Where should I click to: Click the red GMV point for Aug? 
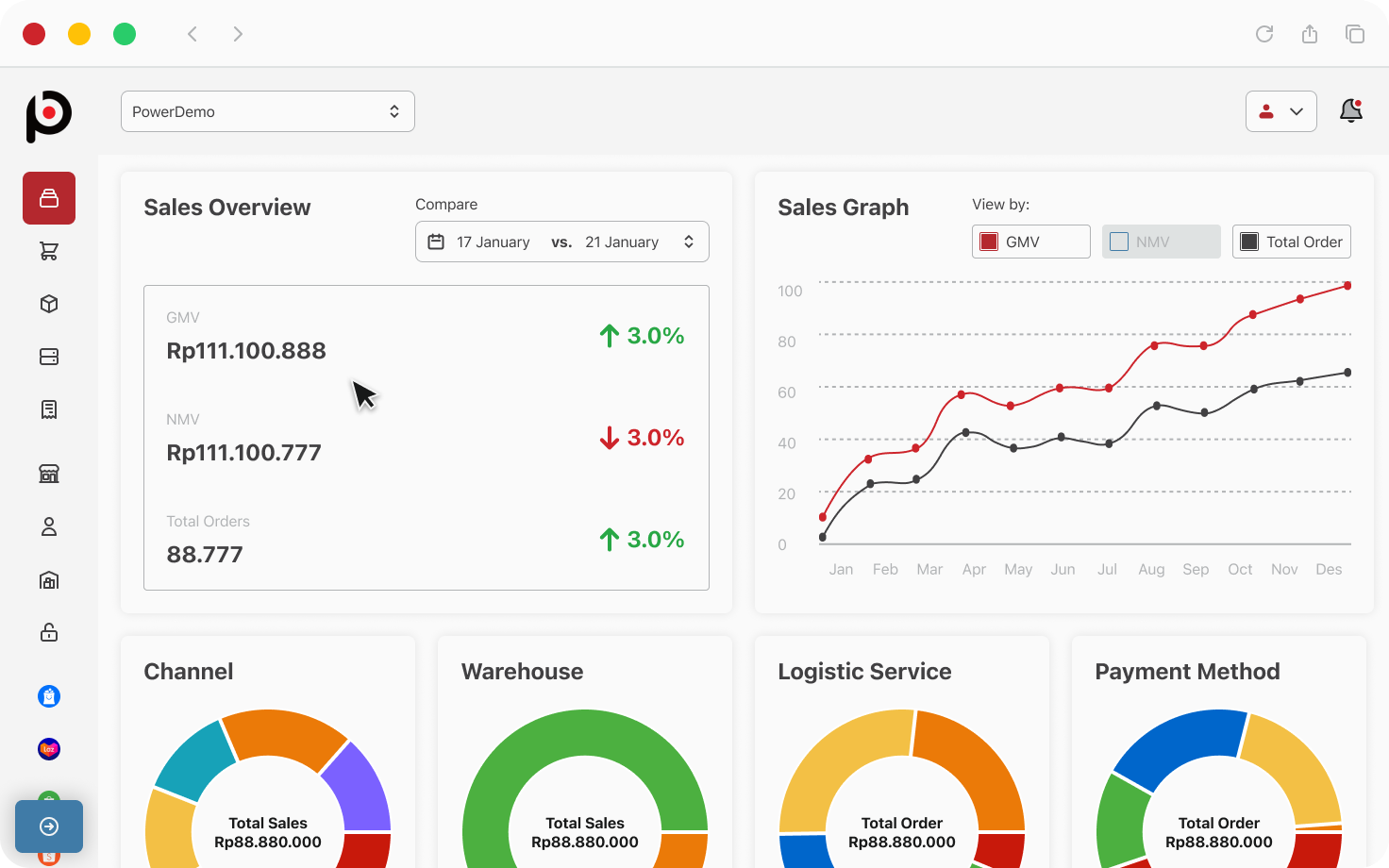[1154, 346]
